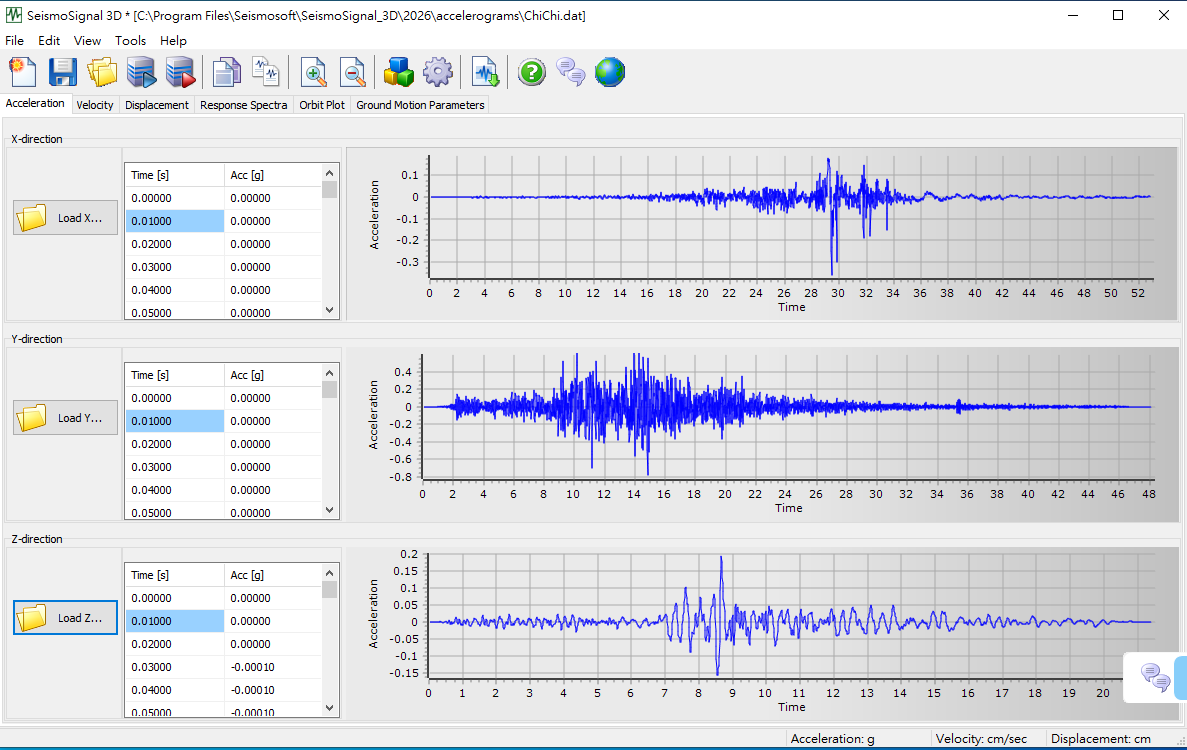Click the Save floppy disk icon

[x=63, y=72]
